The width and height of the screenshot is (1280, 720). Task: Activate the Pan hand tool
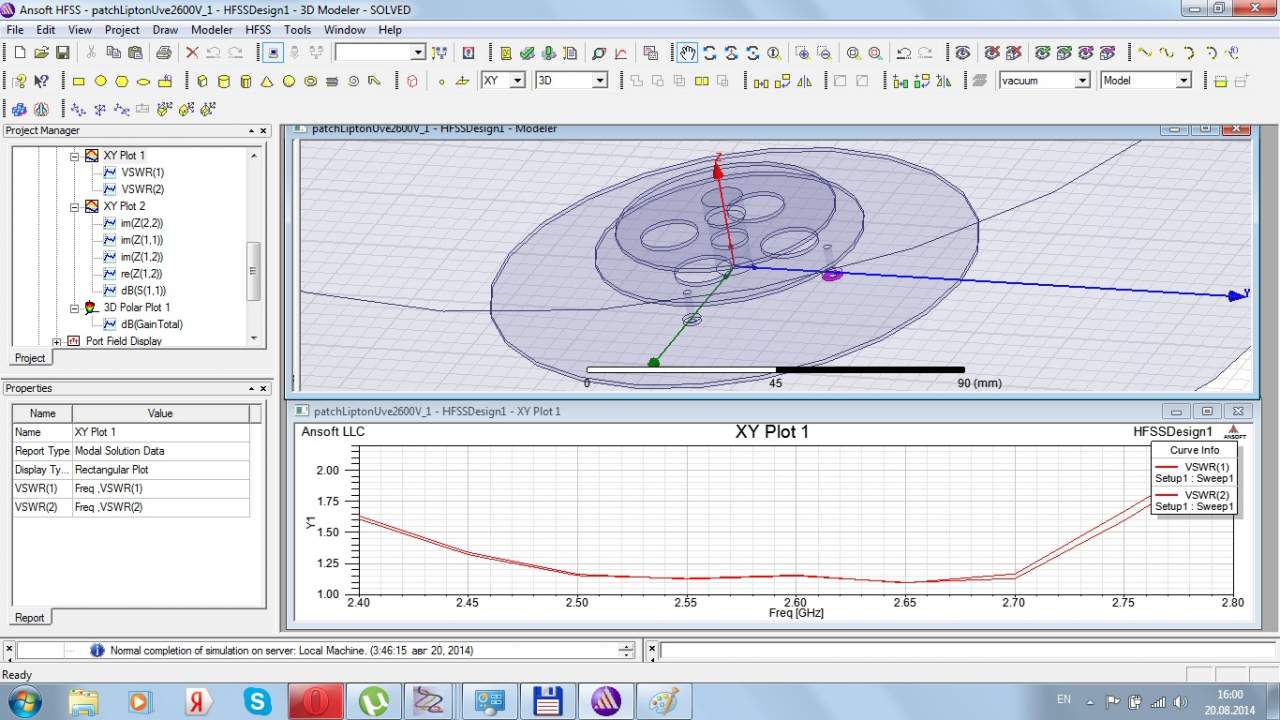pyautogui.click(x=687, y=53)
